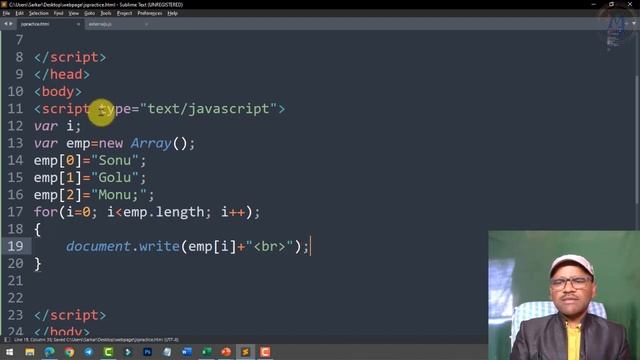Click the Sublime Text title bar icon
The width and height of the screenshot is (640, 360).
(4, 4)
